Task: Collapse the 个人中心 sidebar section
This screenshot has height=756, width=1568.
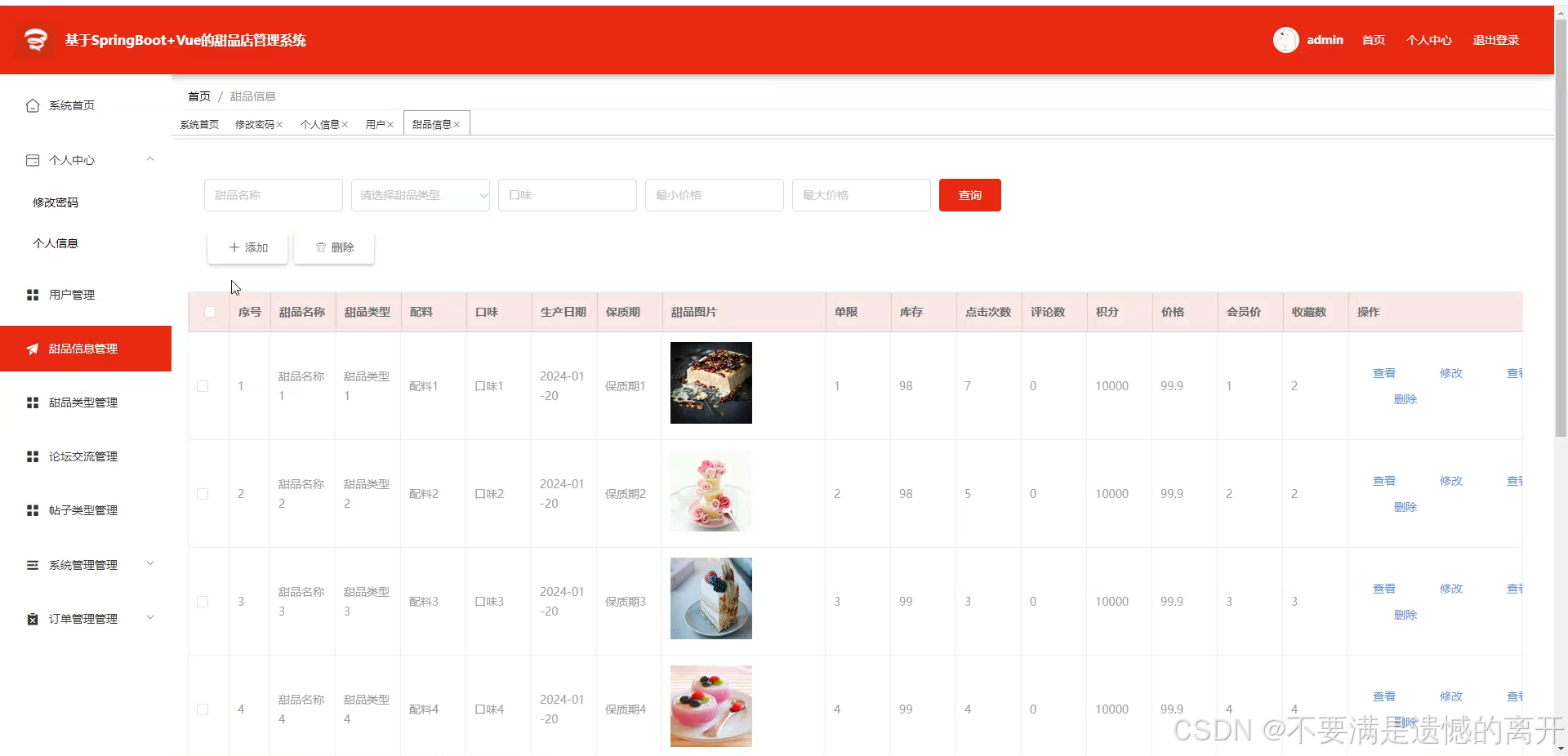Action: coord(149,159)
